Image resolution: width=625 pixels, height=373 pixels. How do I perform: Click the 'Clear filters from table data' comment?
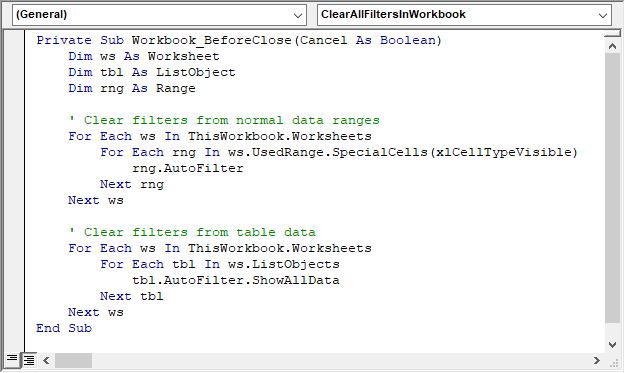click(192, 232)
